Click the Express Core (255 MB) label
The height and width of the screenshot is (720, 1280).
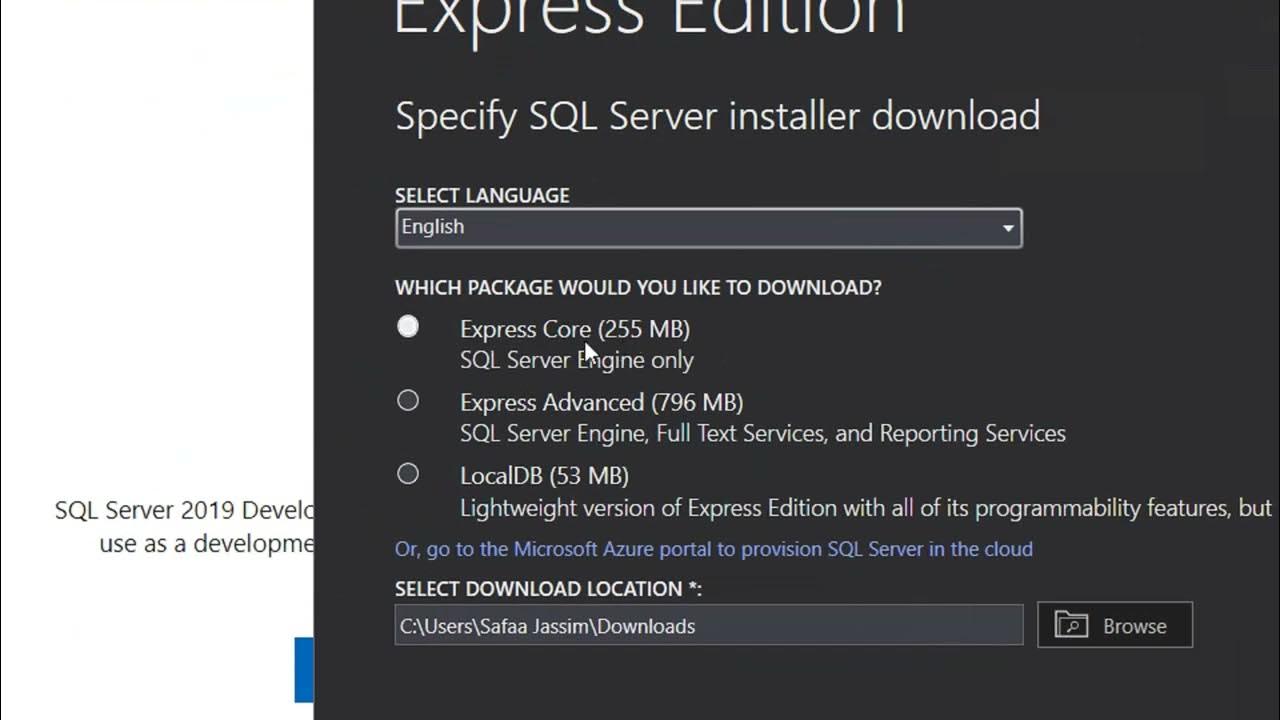tap(574, 329)
